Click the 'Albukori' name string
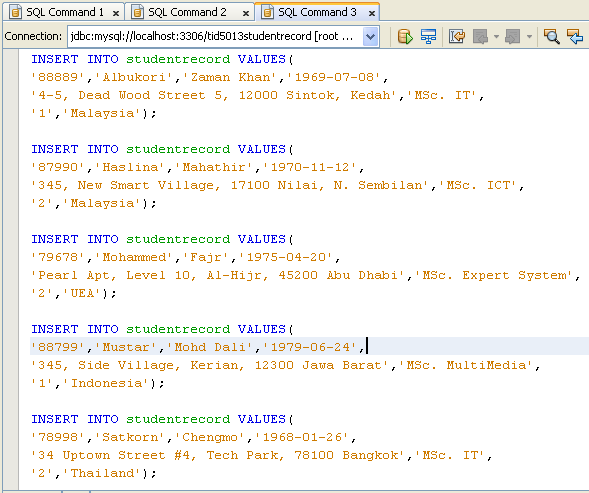The height and width of the screenshot is (493, 589). [x=134, y=77]
